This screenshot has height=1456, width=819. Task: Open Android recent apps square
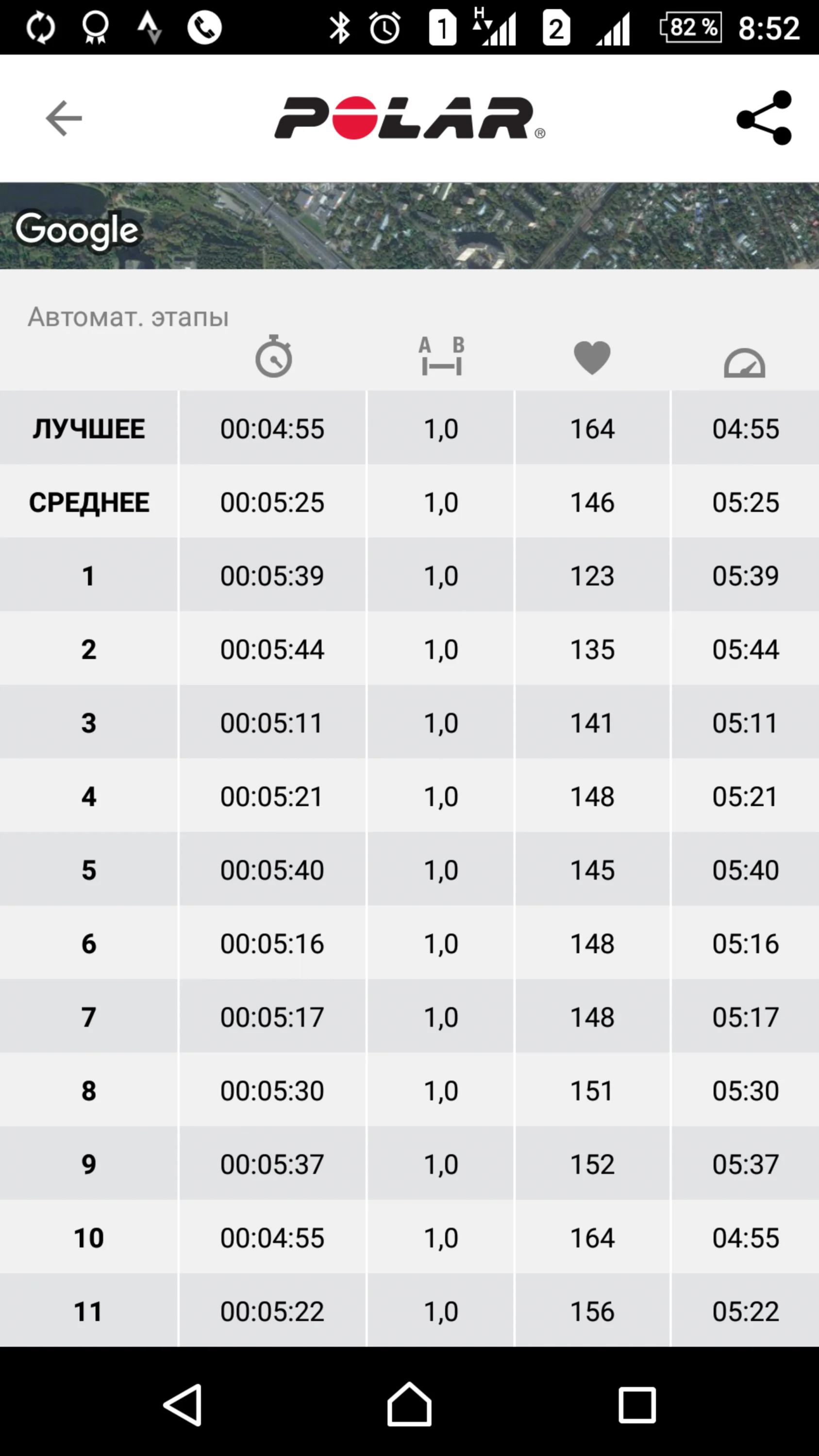[636, 1405]
